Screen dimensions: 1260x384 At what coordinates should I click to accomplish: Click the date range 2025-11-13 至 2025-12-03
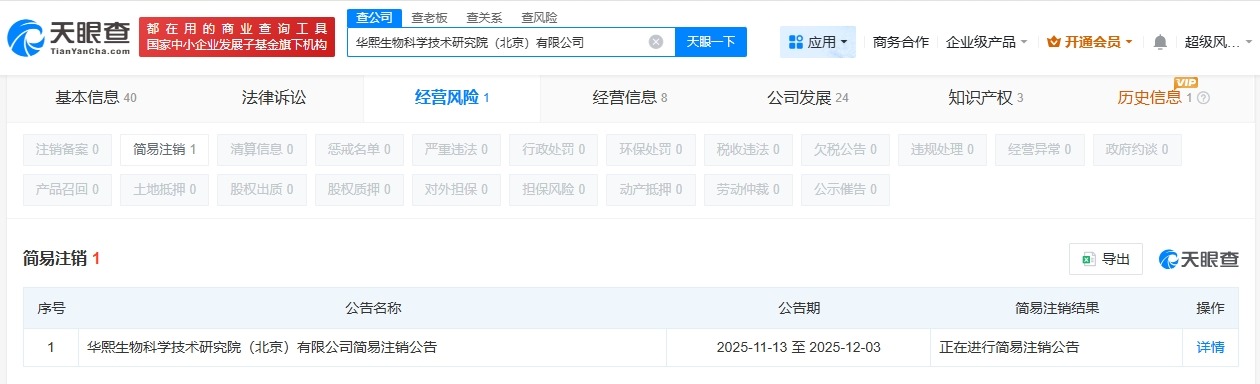pos(798,348)
